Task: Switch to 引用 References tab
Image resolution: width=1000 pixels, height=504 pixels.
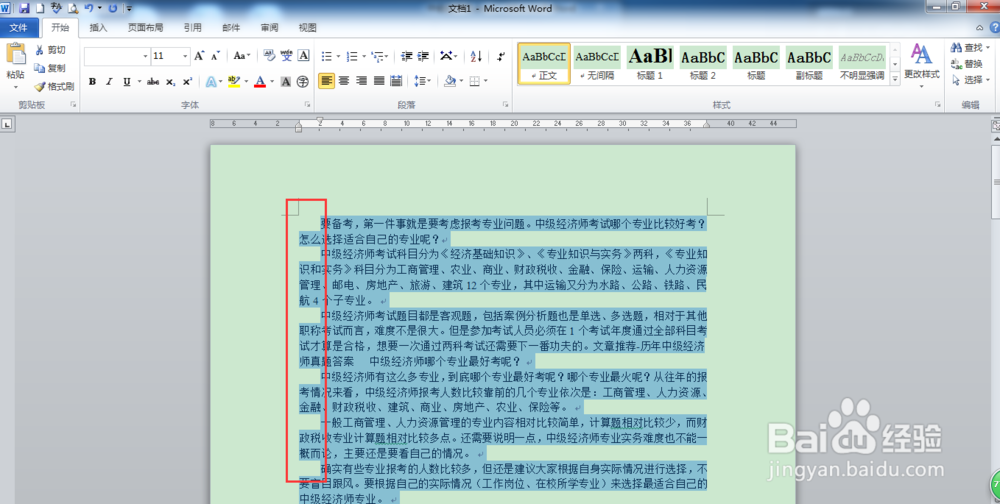Action: [x=193, y=27]
